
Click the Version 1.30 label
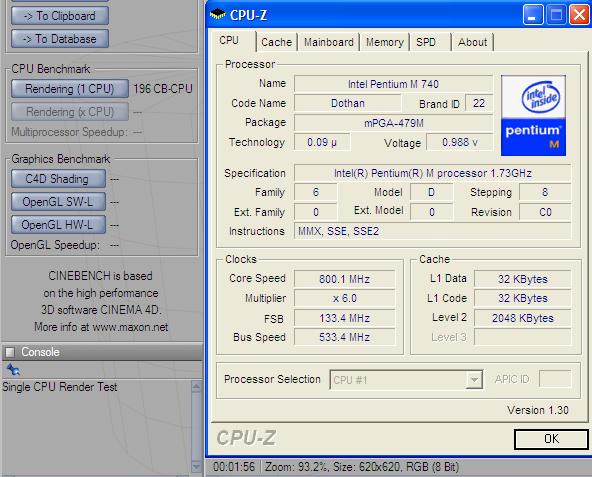coord(538,410)
